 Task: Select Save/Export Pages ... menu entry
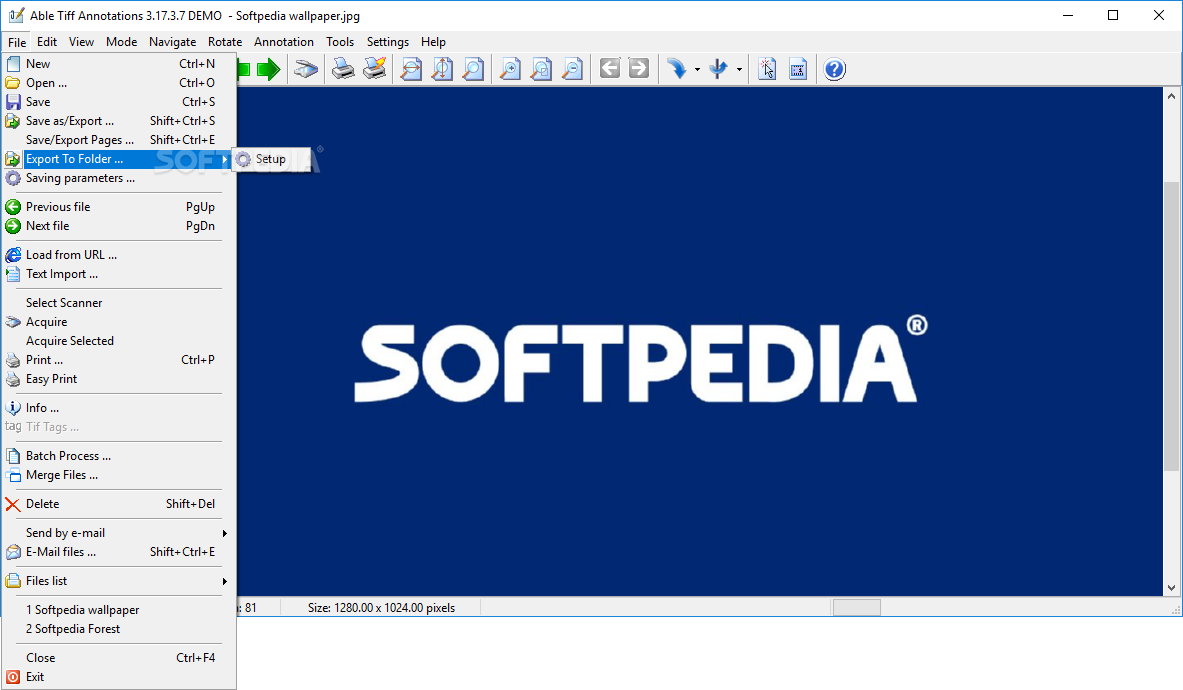119,140
